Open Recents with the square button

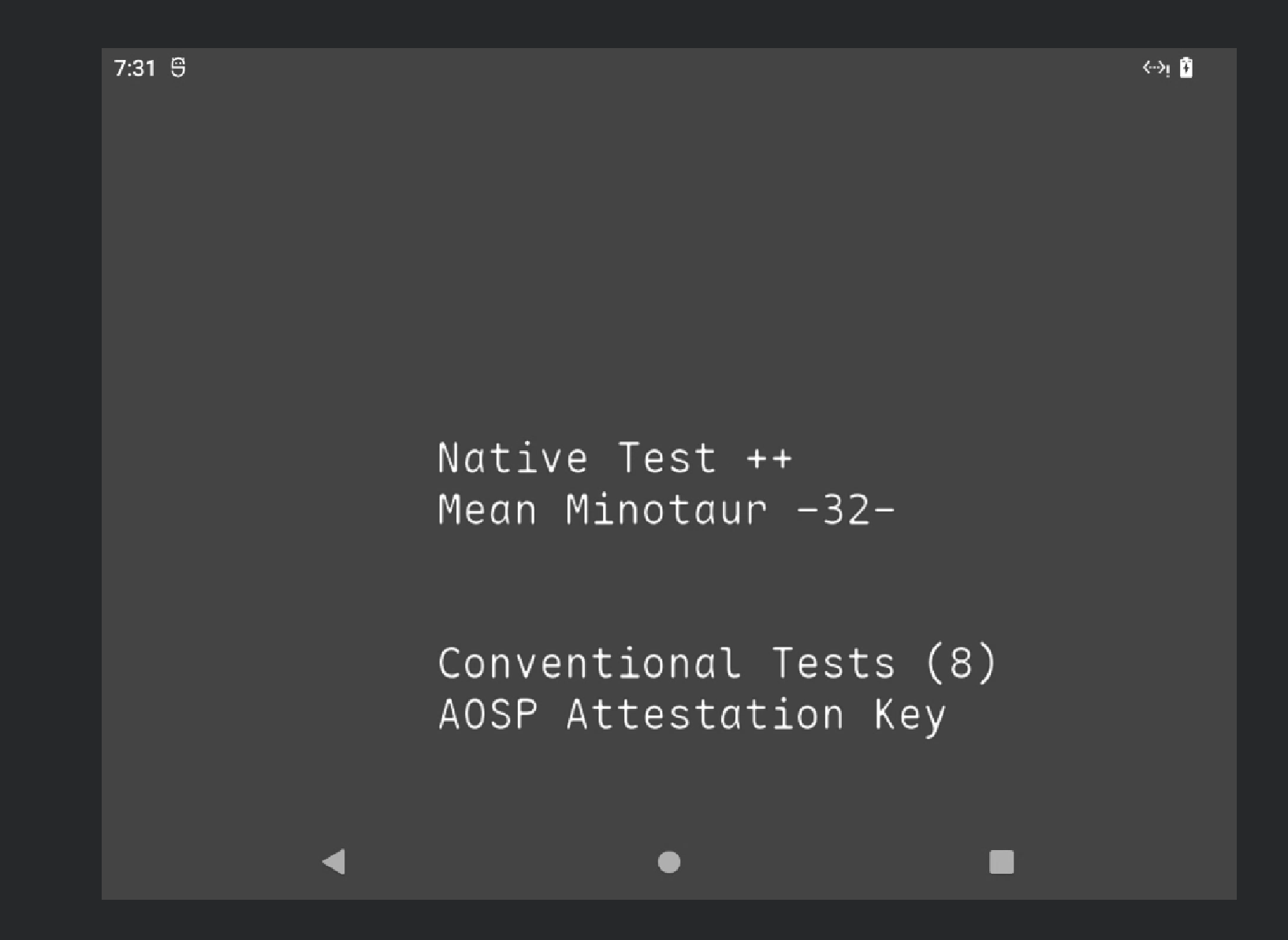(x=1001, y=862)
